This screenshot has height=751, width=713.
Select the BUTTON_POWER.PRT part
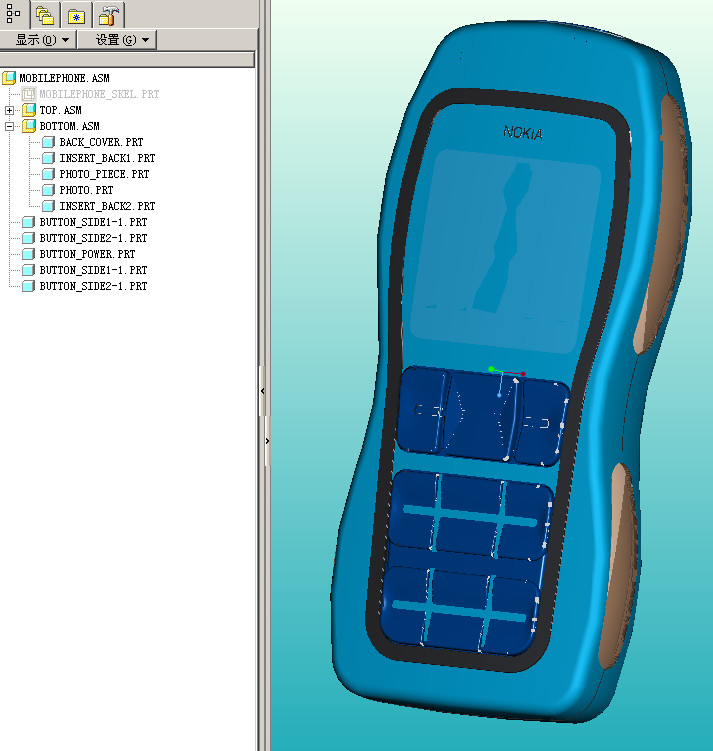point(87,254)
